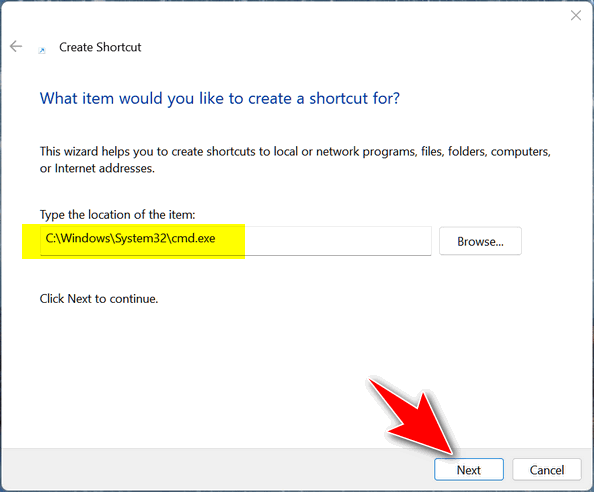Click the gray footer bar left of Next
The image size is (594, 492).
coord(218,470)
